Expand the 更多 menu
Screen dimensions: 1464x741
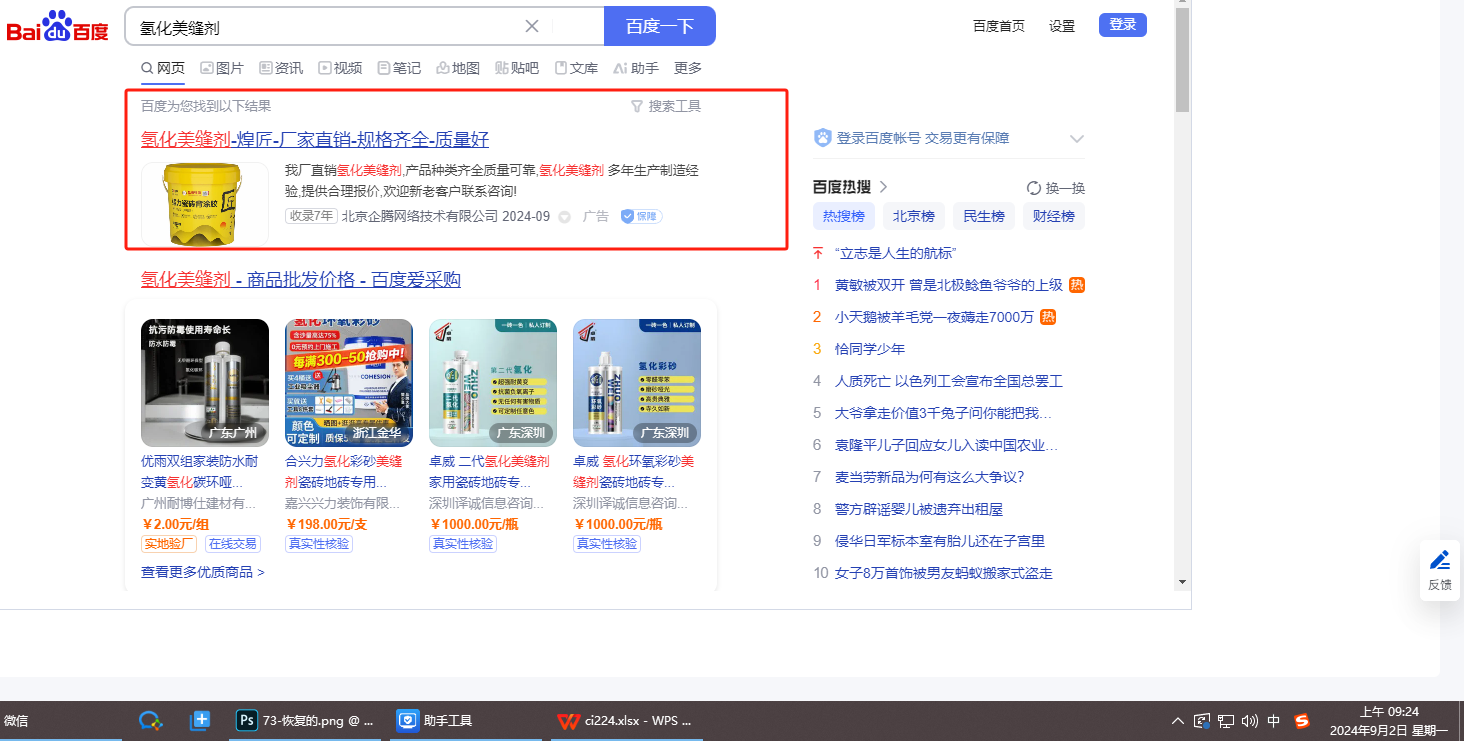click(x=688, y=68)
